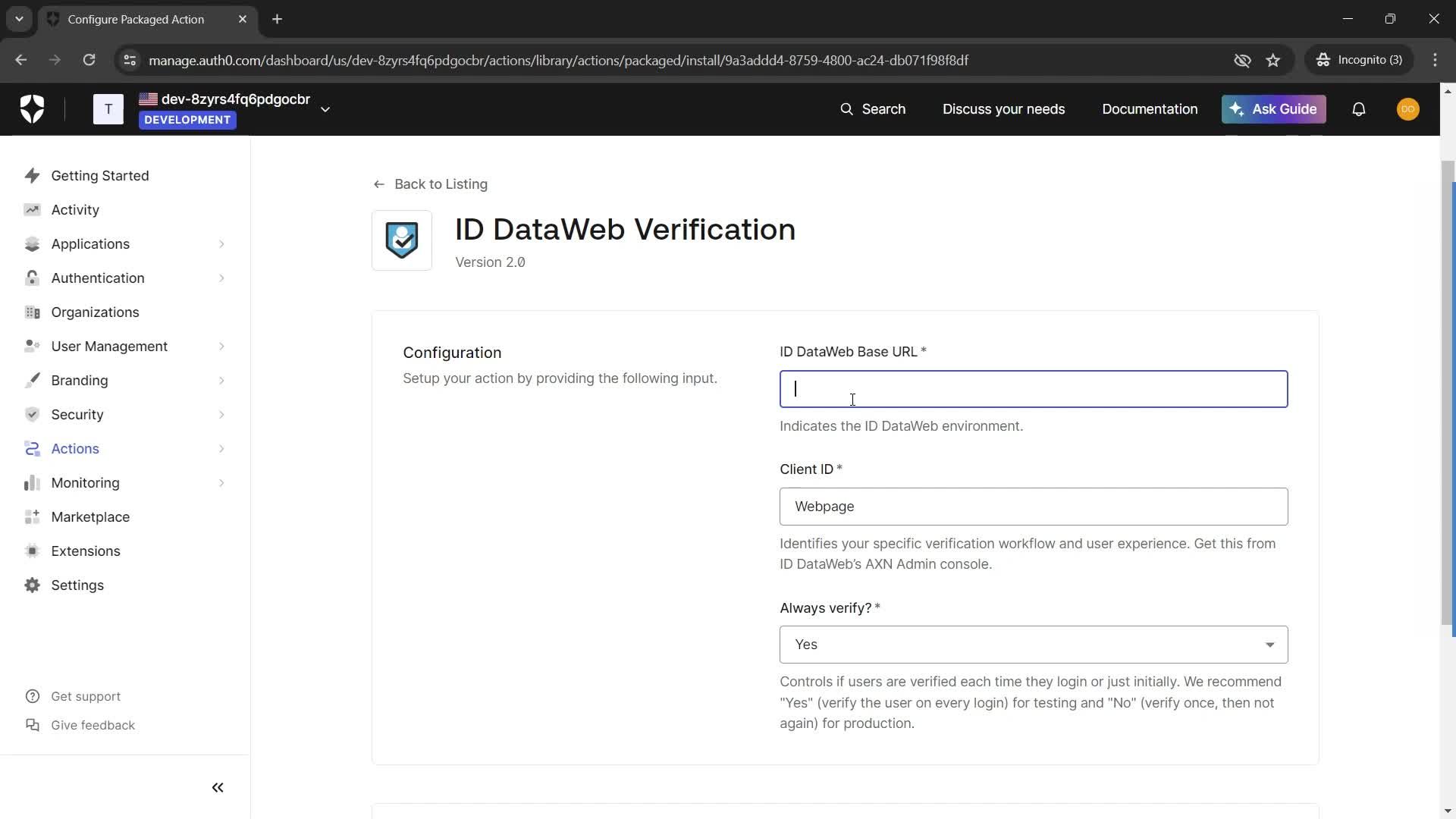
Task: Expand the Branding submenu chevron
Action: click(x=221, y=381)
